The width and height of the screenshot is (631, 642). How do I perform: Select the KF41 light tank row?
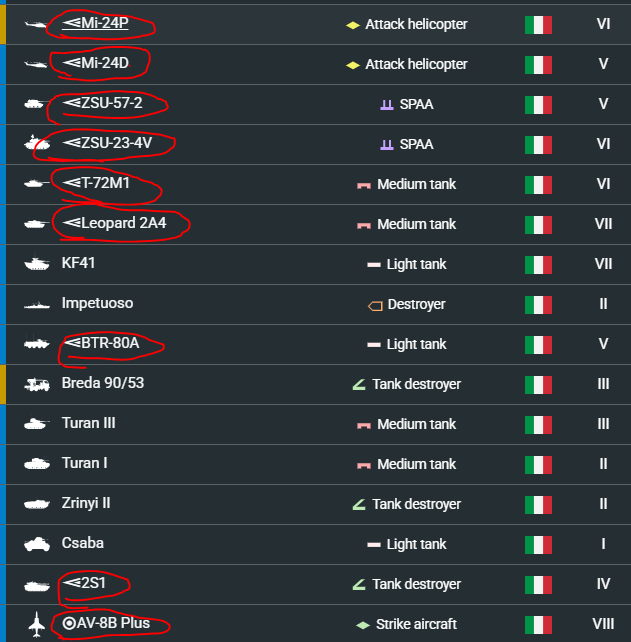tap(319, 264)
